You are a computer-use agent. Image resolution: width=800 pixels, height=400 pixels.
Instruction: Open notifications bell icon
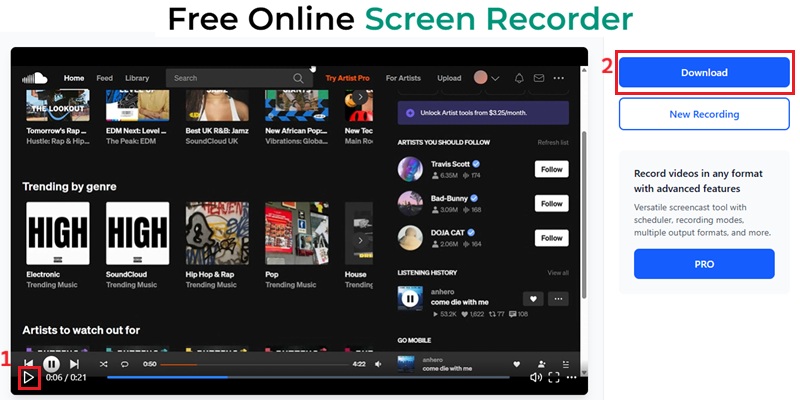click(519, 78)
